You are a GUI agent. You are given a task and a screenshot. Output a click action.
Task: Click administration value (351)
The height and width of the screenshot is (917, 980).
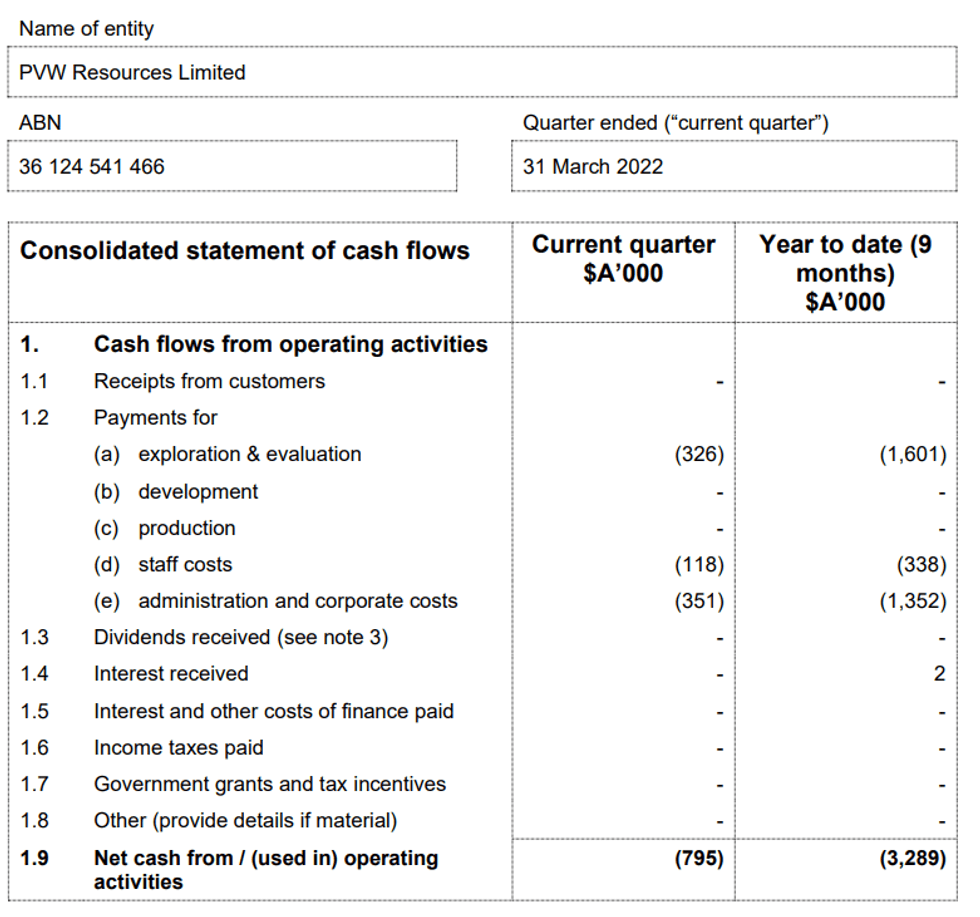pos(699,601)
